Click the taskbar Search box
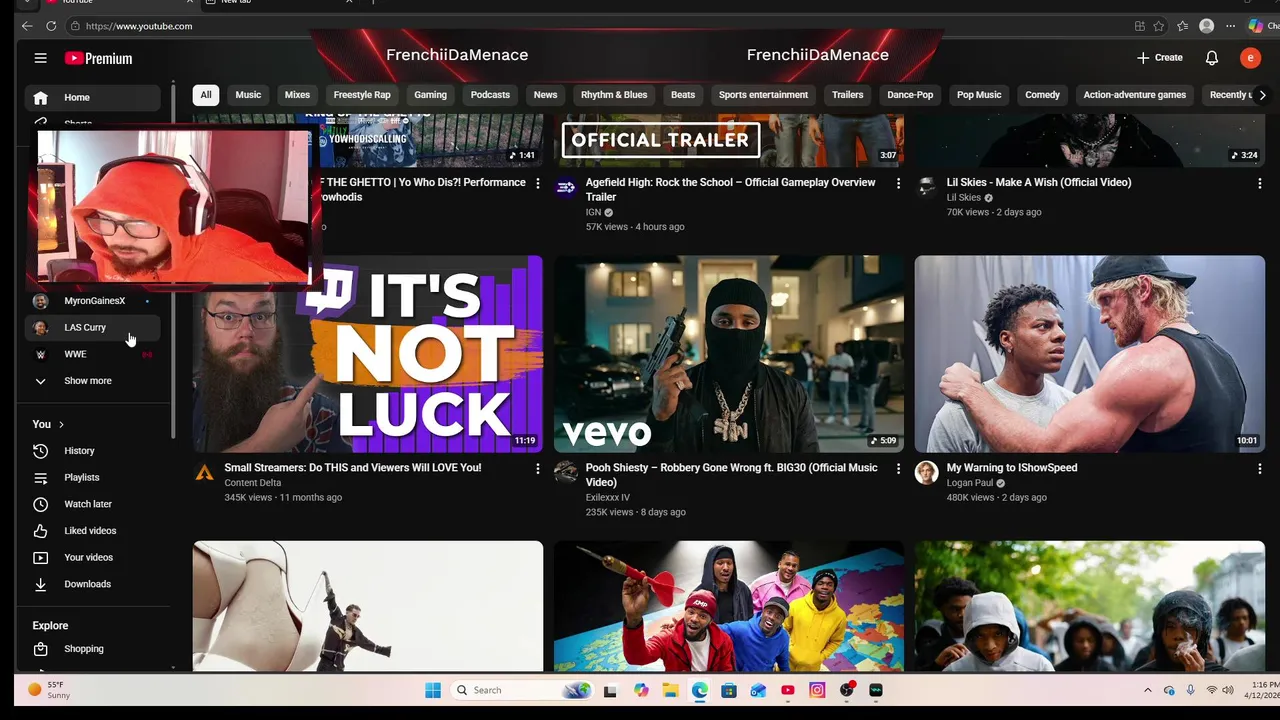This screenshot has width=1280, height=720. pyautogui.click(x=523, y=690)
